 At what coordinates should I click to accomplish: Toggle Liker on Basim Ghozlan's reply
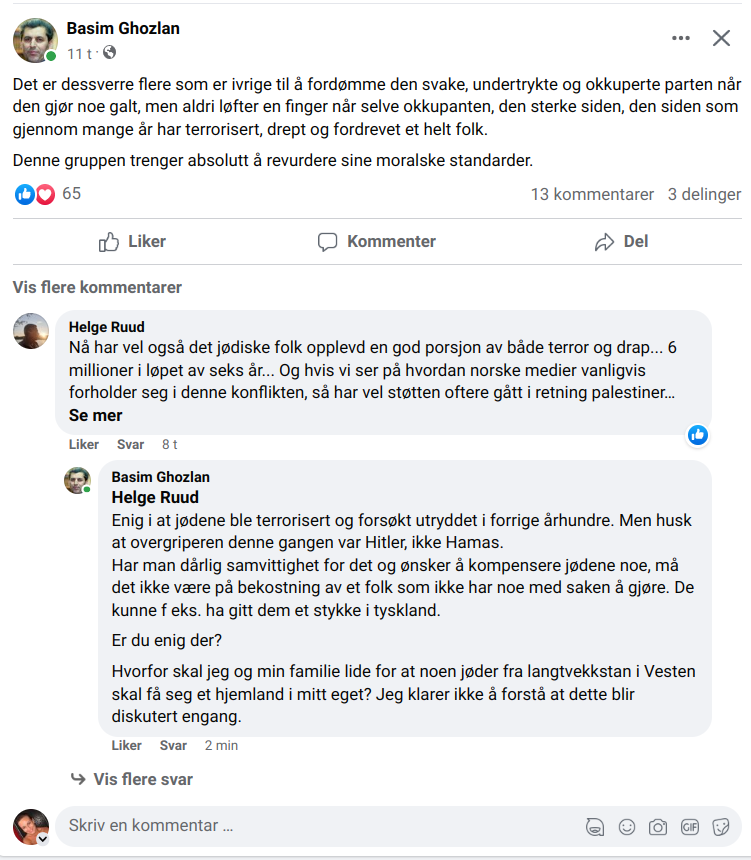(x=127, y=745)
